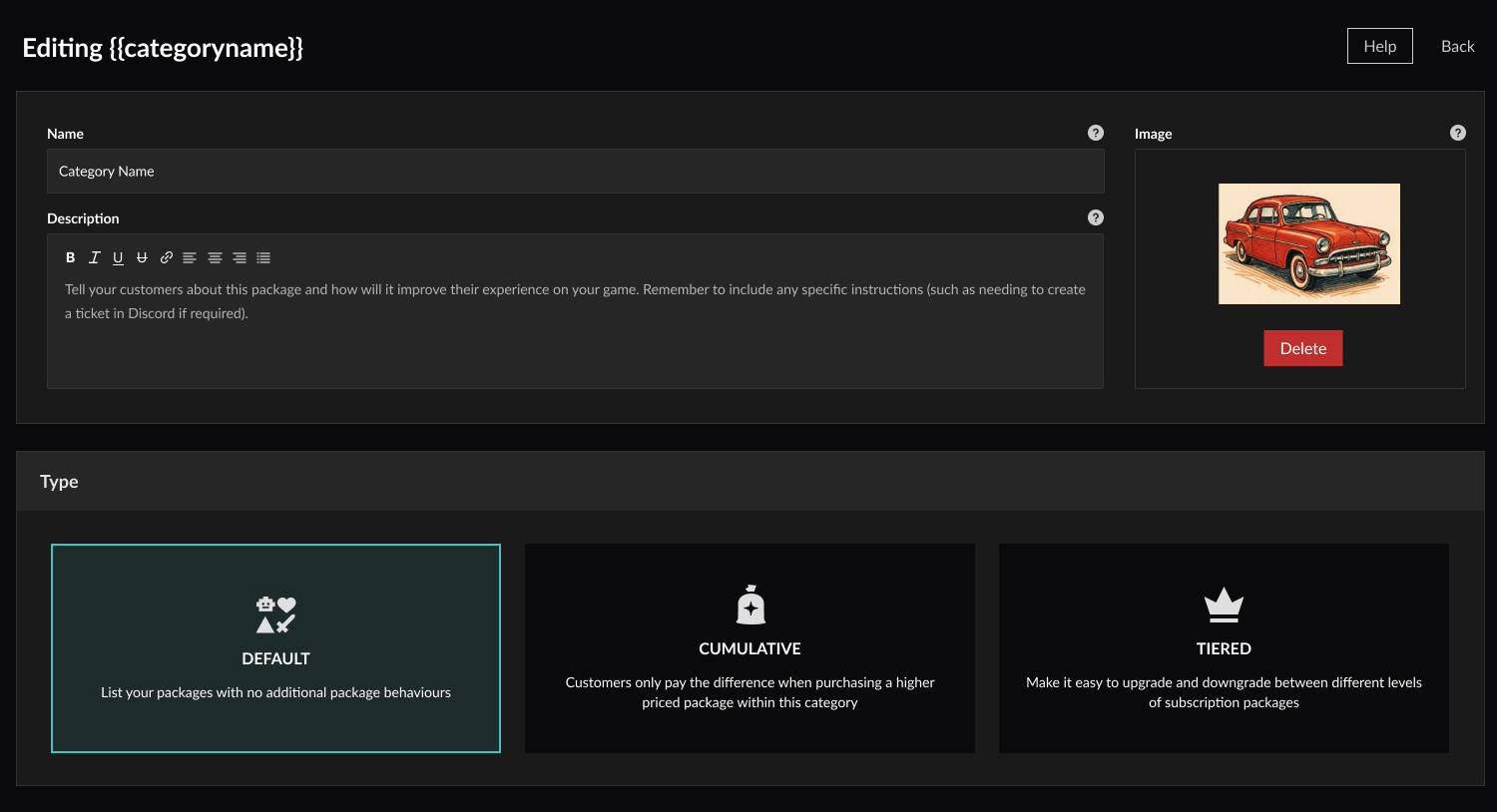
Task: Select the DEFAULT category type card
Action: coord(275,648)
